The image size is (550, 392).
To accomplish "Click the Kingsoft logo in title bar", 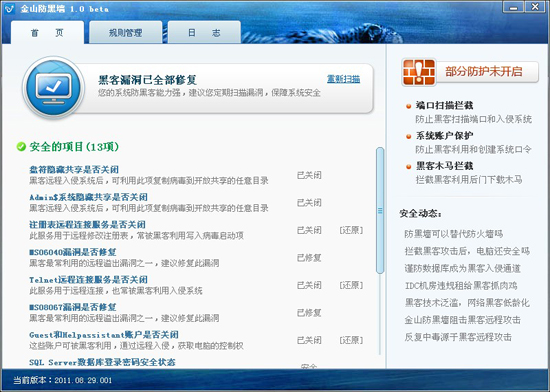I will tap(8, 8).
